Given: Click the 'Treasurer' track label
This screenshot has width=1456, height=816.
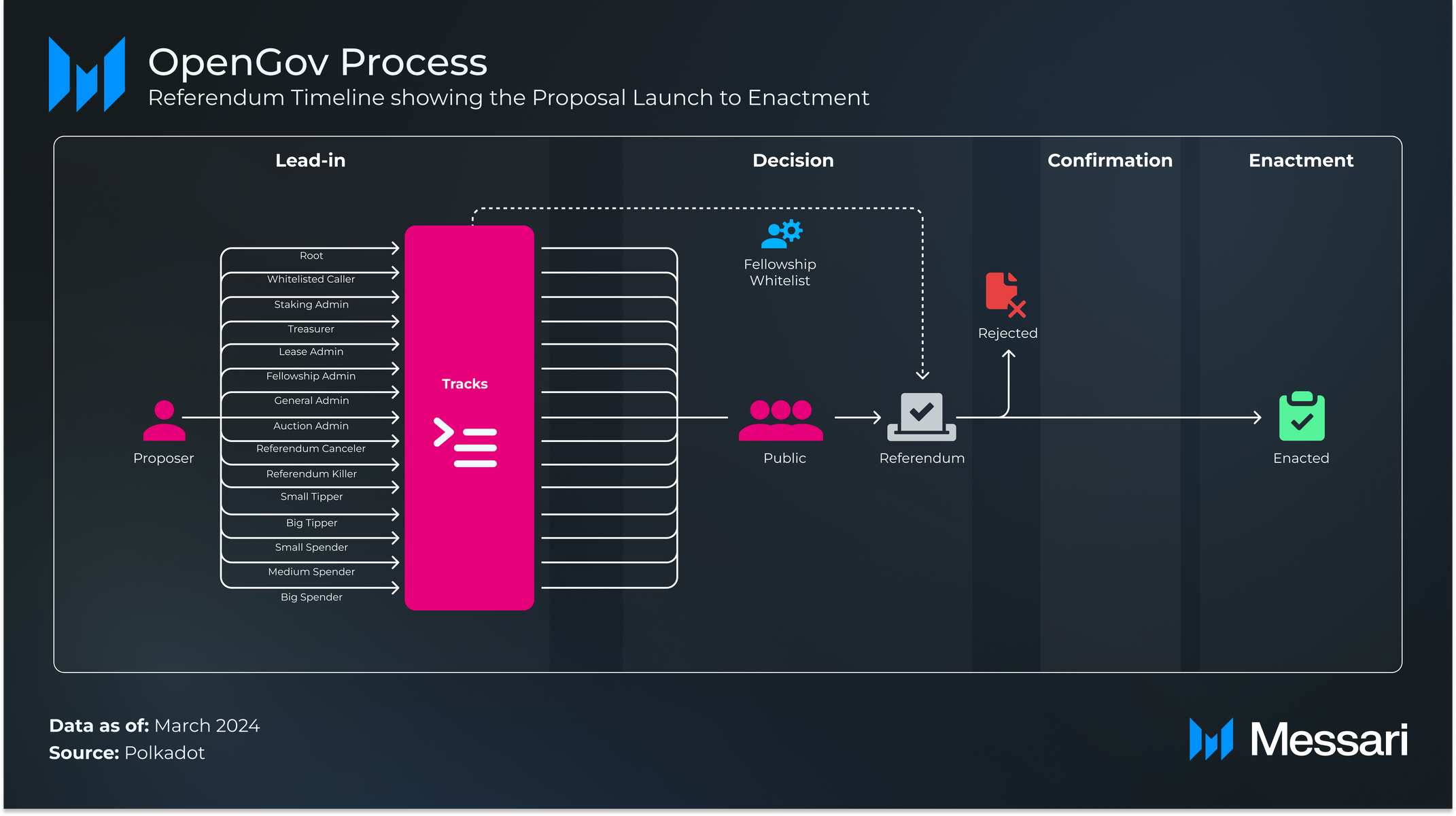Looking at the screenshot, I should pos(311,329).
